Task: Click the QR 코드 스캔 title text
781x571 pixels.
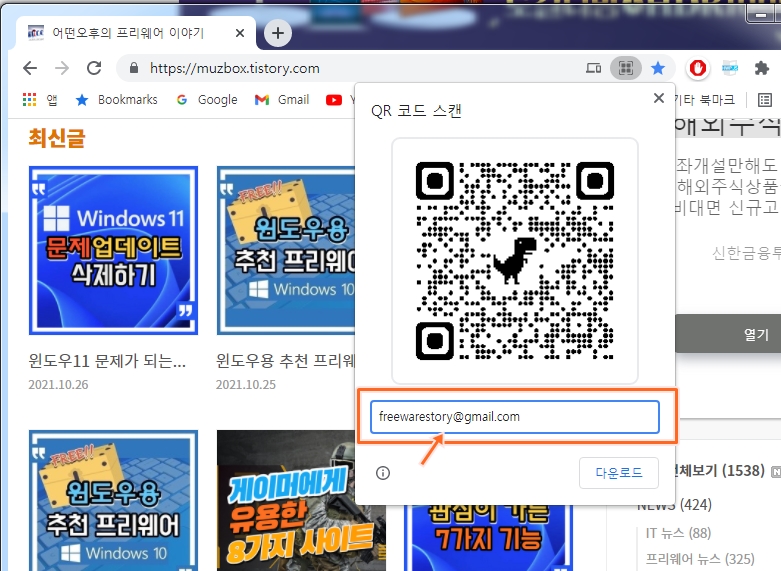Action: coord(416,111)
